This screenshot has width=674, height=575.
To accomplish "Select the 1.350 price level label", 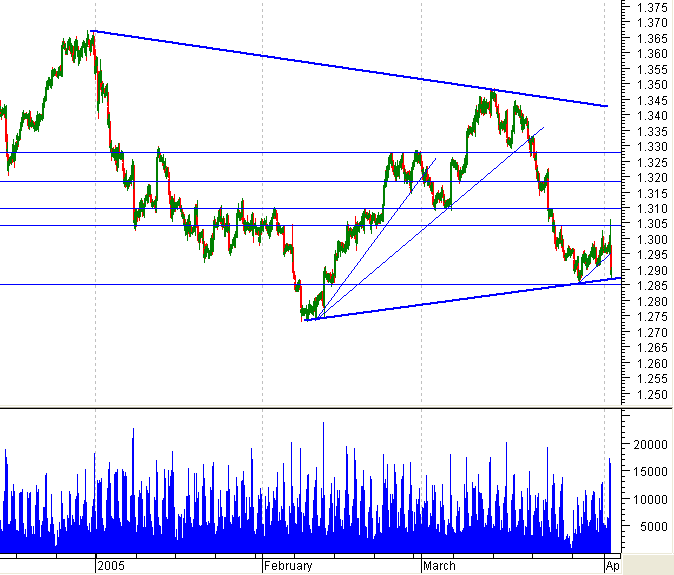I will pyautogui.click(x=652, y=84).
